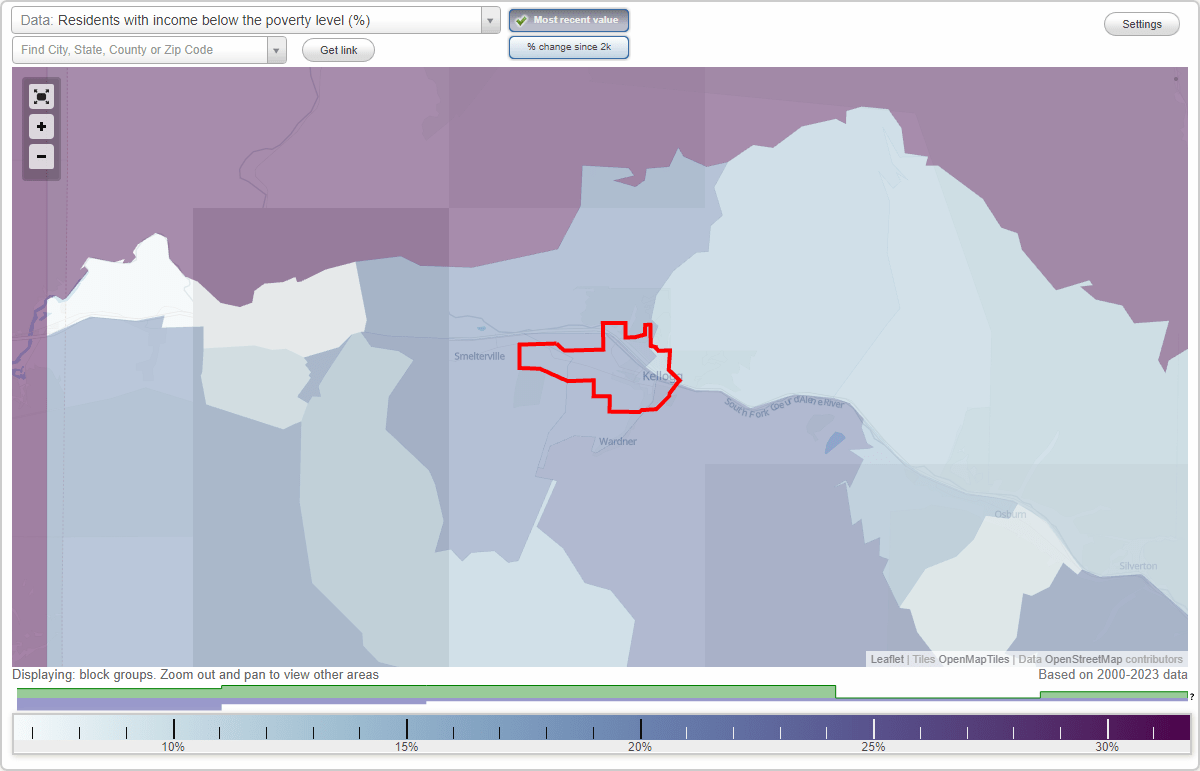Image resolution: width=1200 pixels, height=771 pixels.
Task: Click the Osburn map label
Action: tap(1010, 514)
